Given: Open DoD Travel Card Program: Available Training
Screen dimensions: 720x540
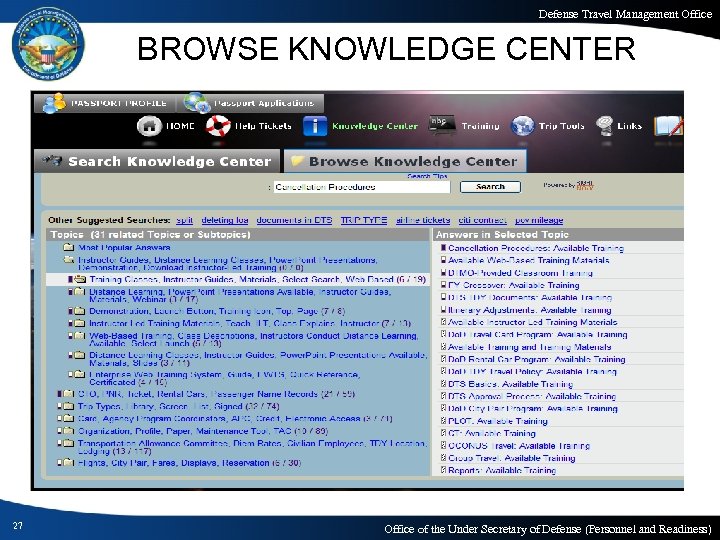Looking at the screenshot, I should [538, 334].
